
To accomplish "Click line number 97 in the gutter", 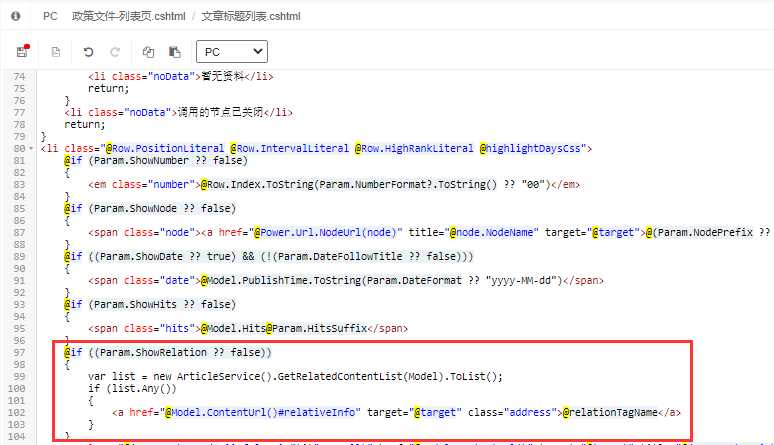I will point(18,352).
